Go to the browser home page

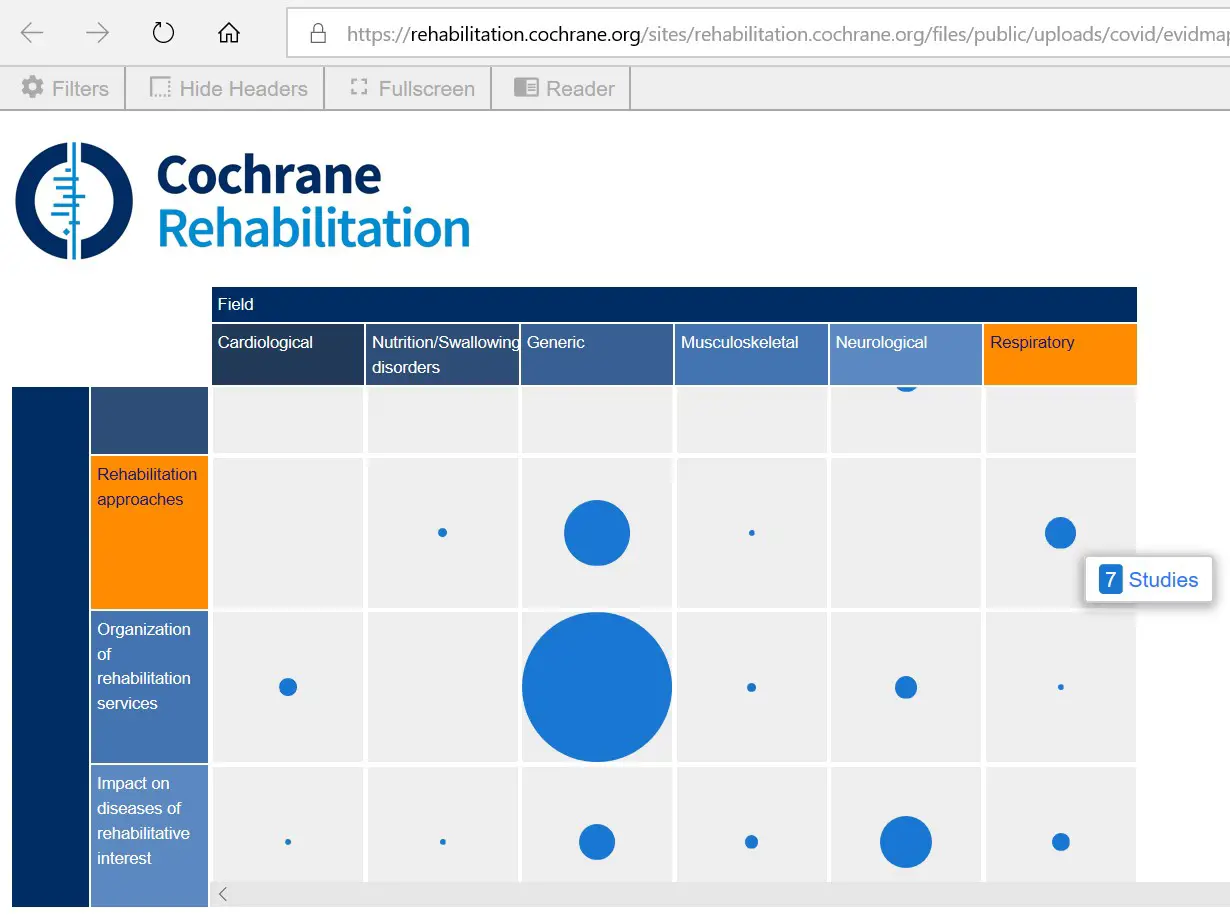tap(228, 32)
